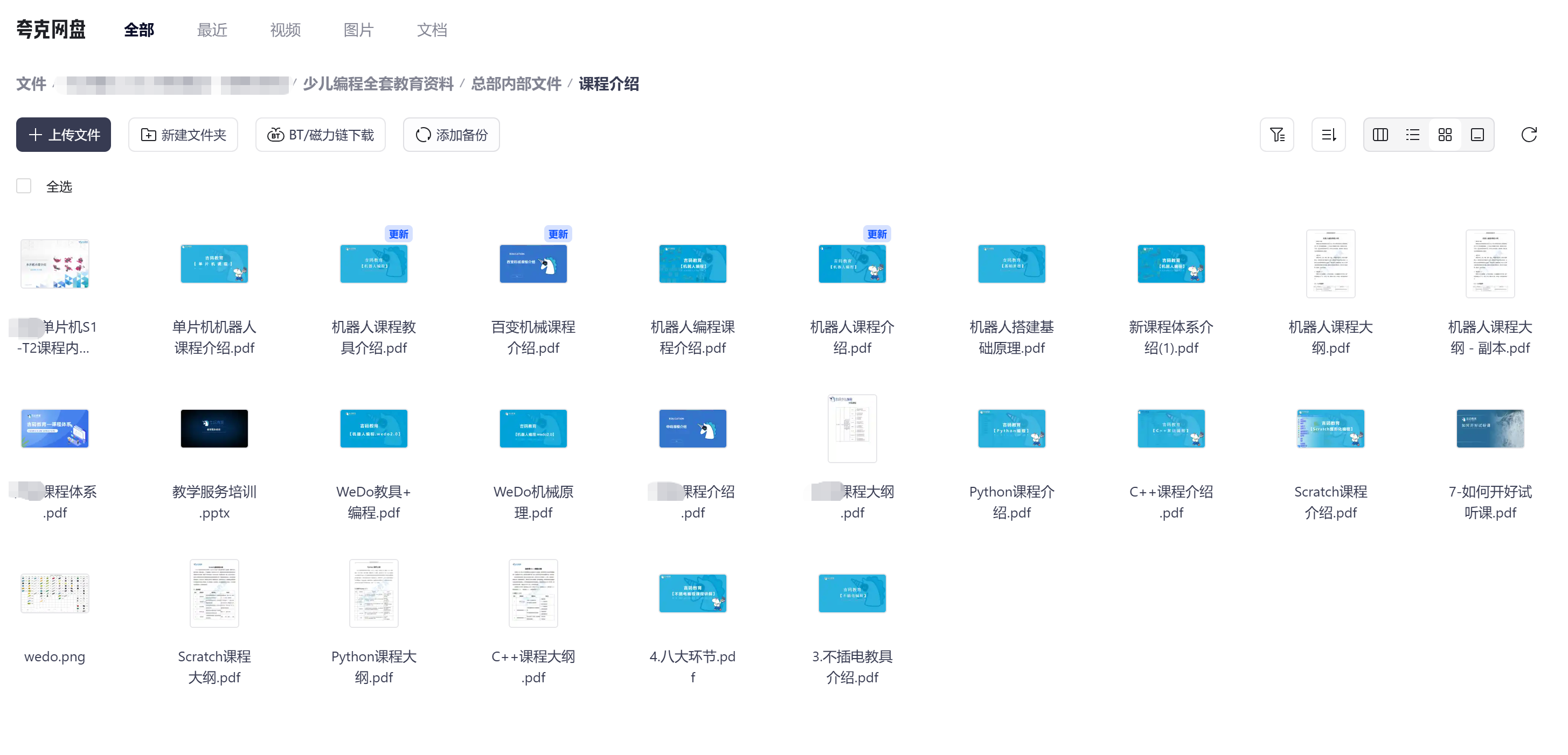
Task: Click the 上传文件 upload button
Action: click(x=63, y=135)
